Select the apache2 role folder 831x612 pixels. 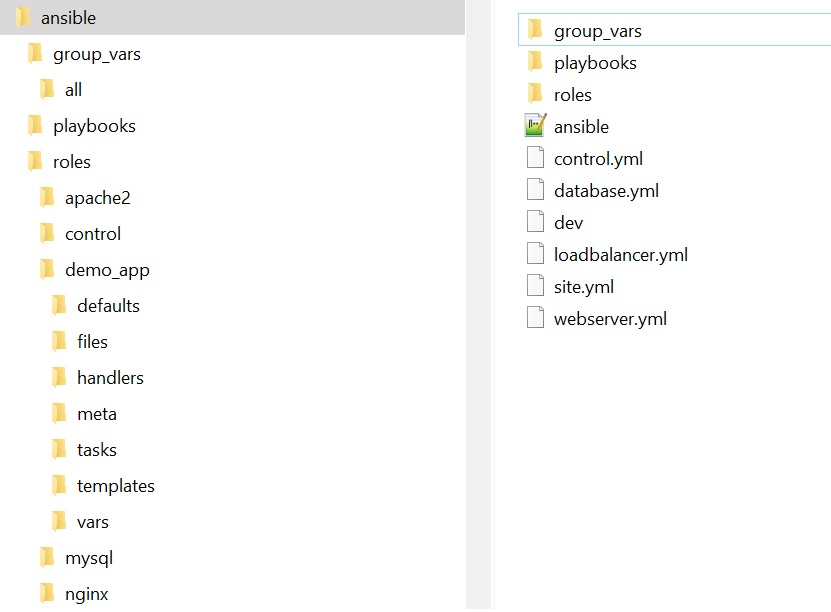click(97, 198)
